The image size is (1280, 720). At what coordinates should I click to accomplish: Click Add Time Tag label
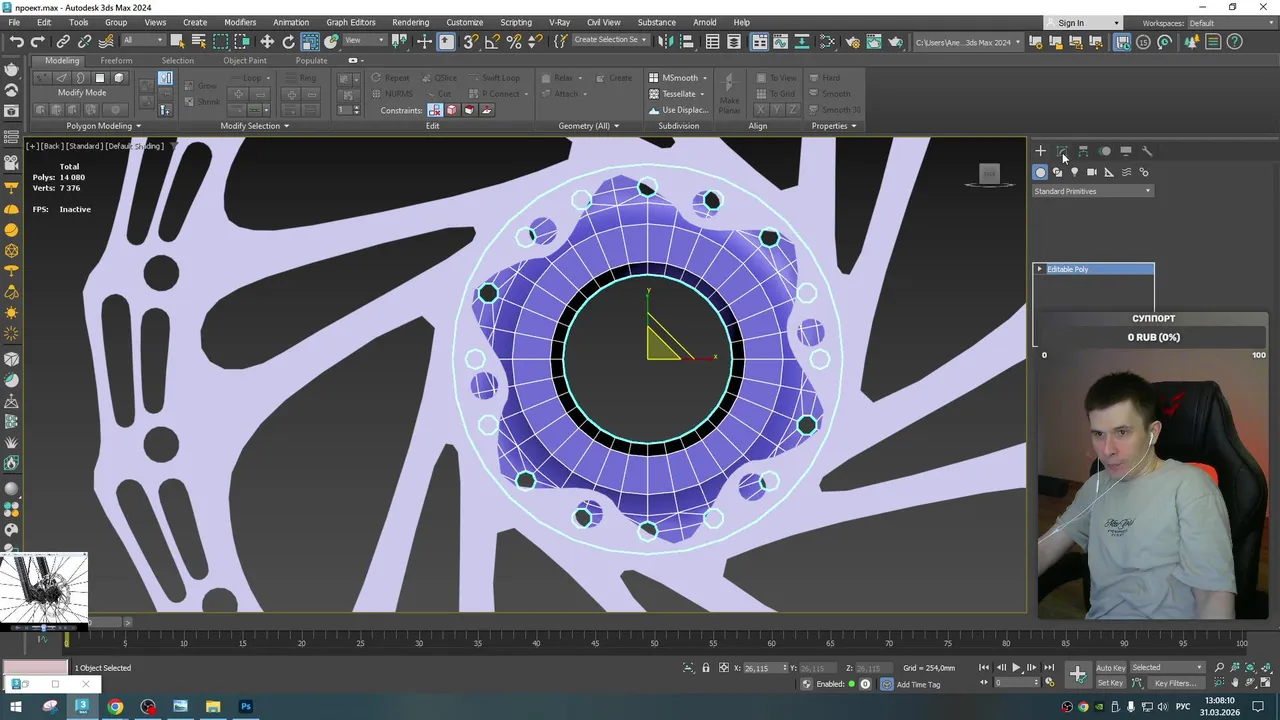pyautogui.click(x=918, y=684)
